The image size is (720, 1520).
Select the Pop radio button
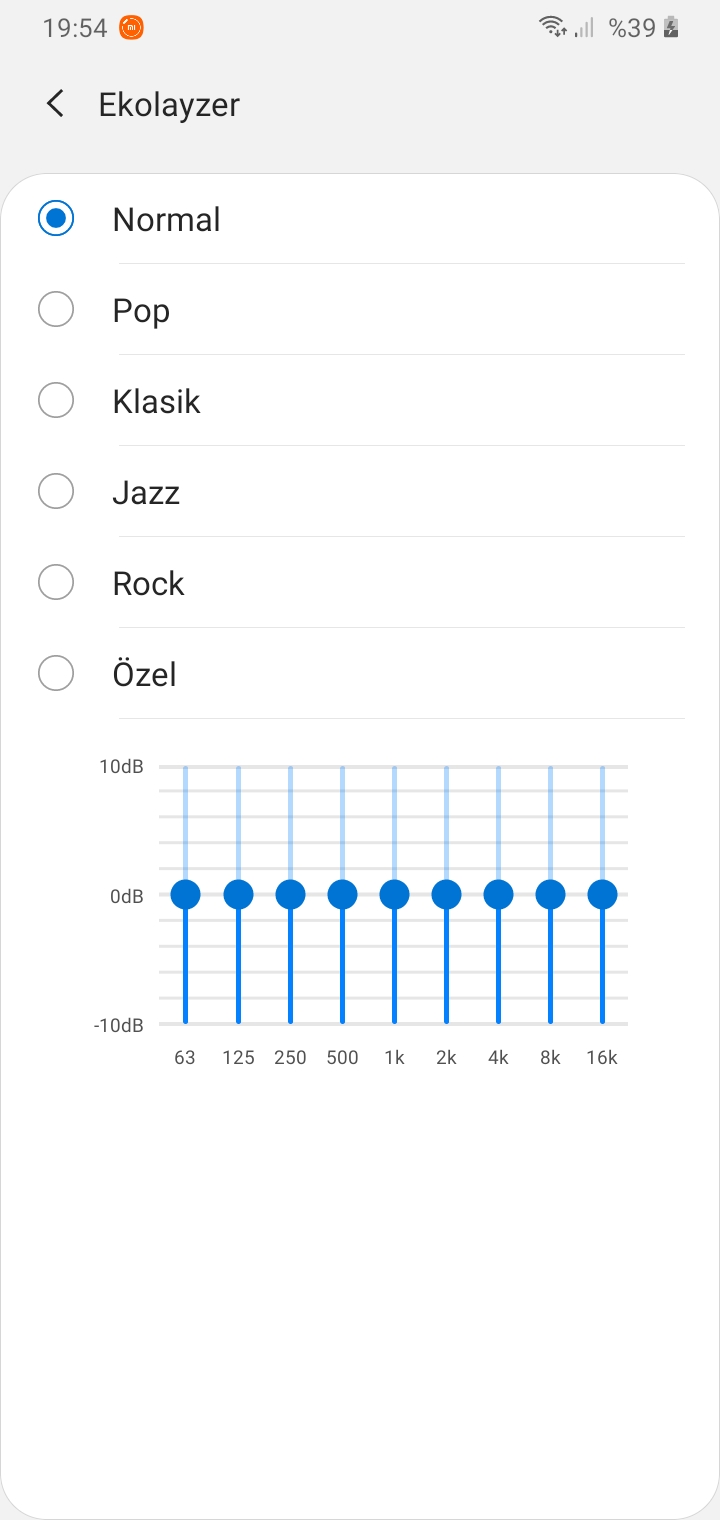56,310
